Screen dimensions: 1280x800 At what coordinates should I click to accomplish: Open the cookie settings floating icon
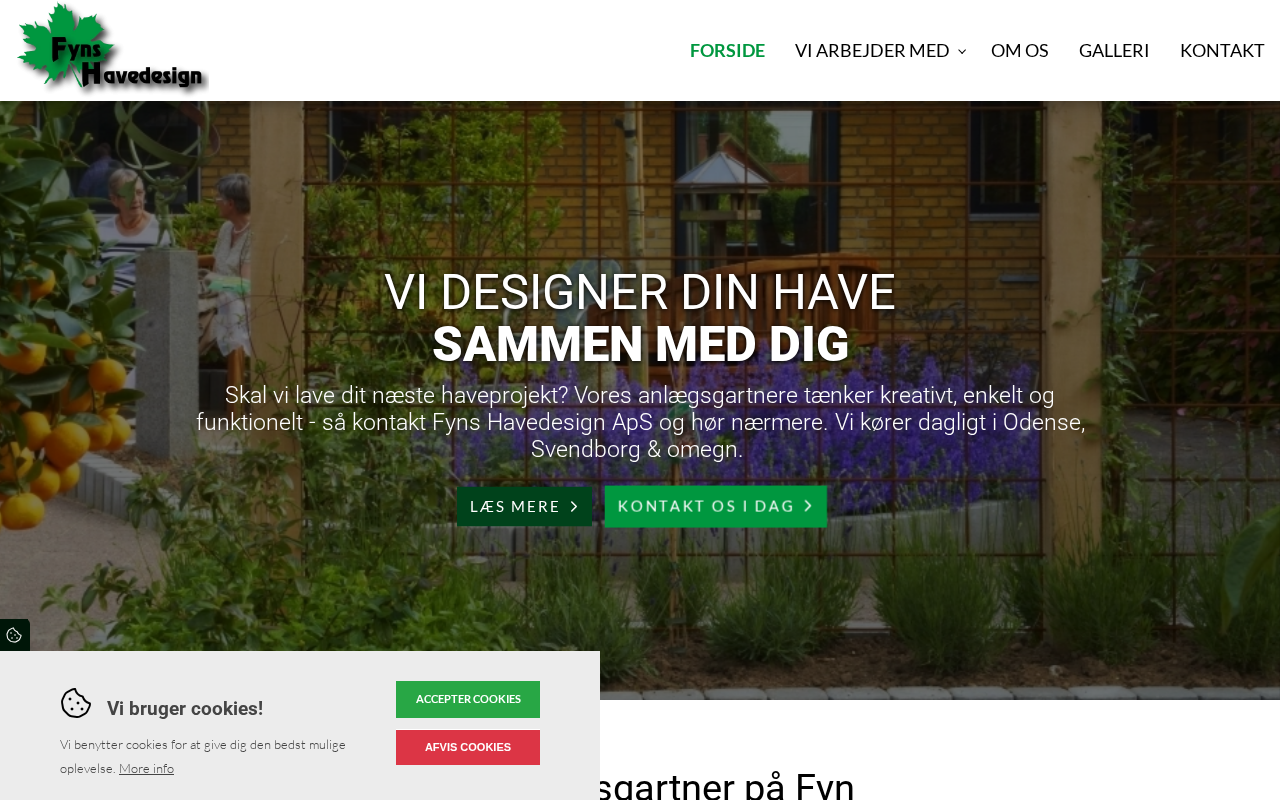(x=14, y=635)
